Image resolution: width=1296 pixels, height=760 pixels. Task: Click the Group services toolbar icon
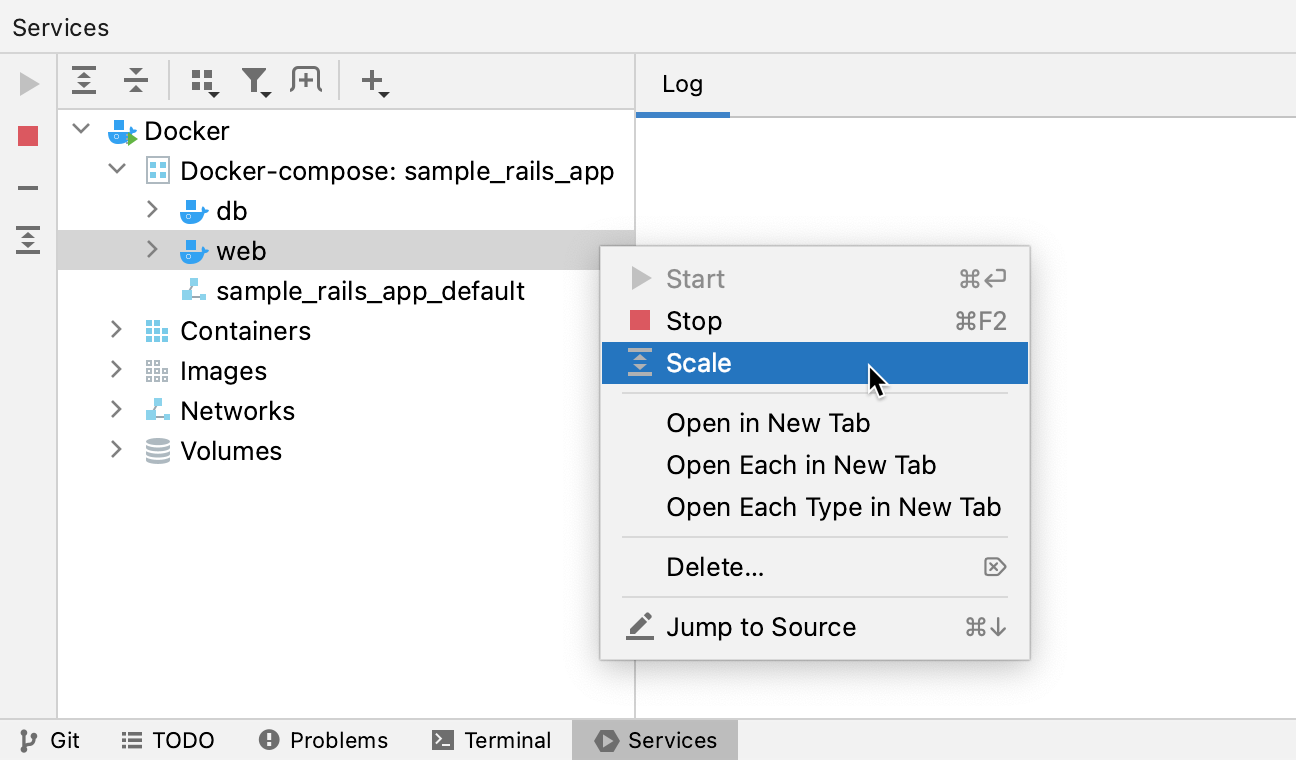tap(204, 83)
